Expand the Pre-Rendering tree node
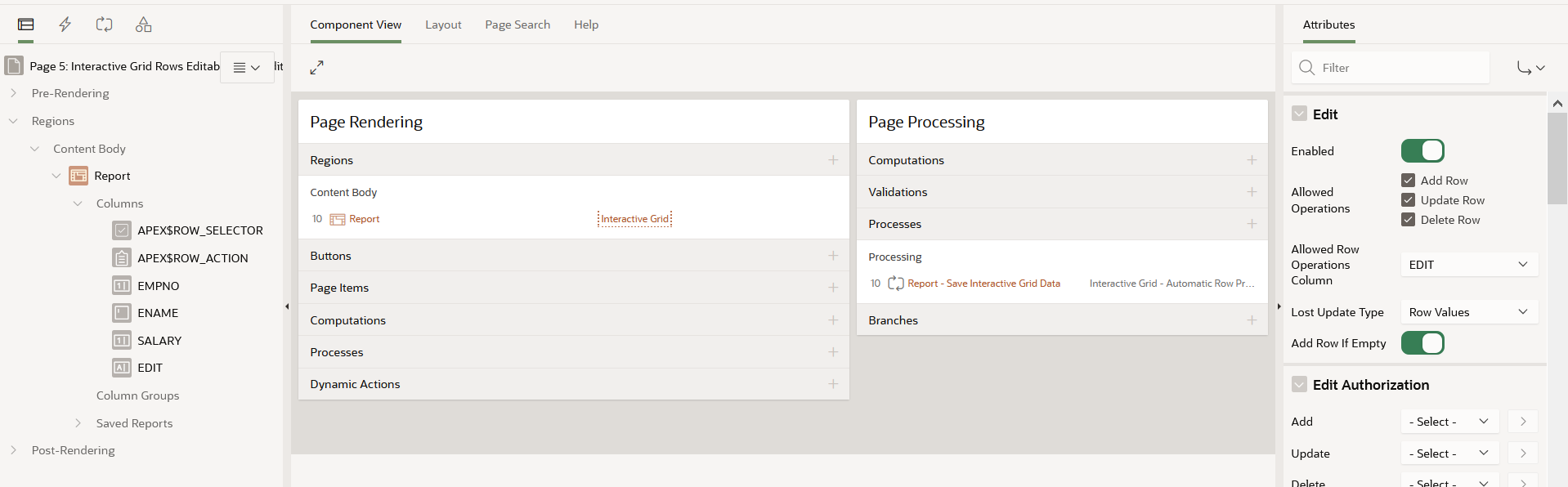This screenshot has height=487, width=1568. (x=13, y=93)
